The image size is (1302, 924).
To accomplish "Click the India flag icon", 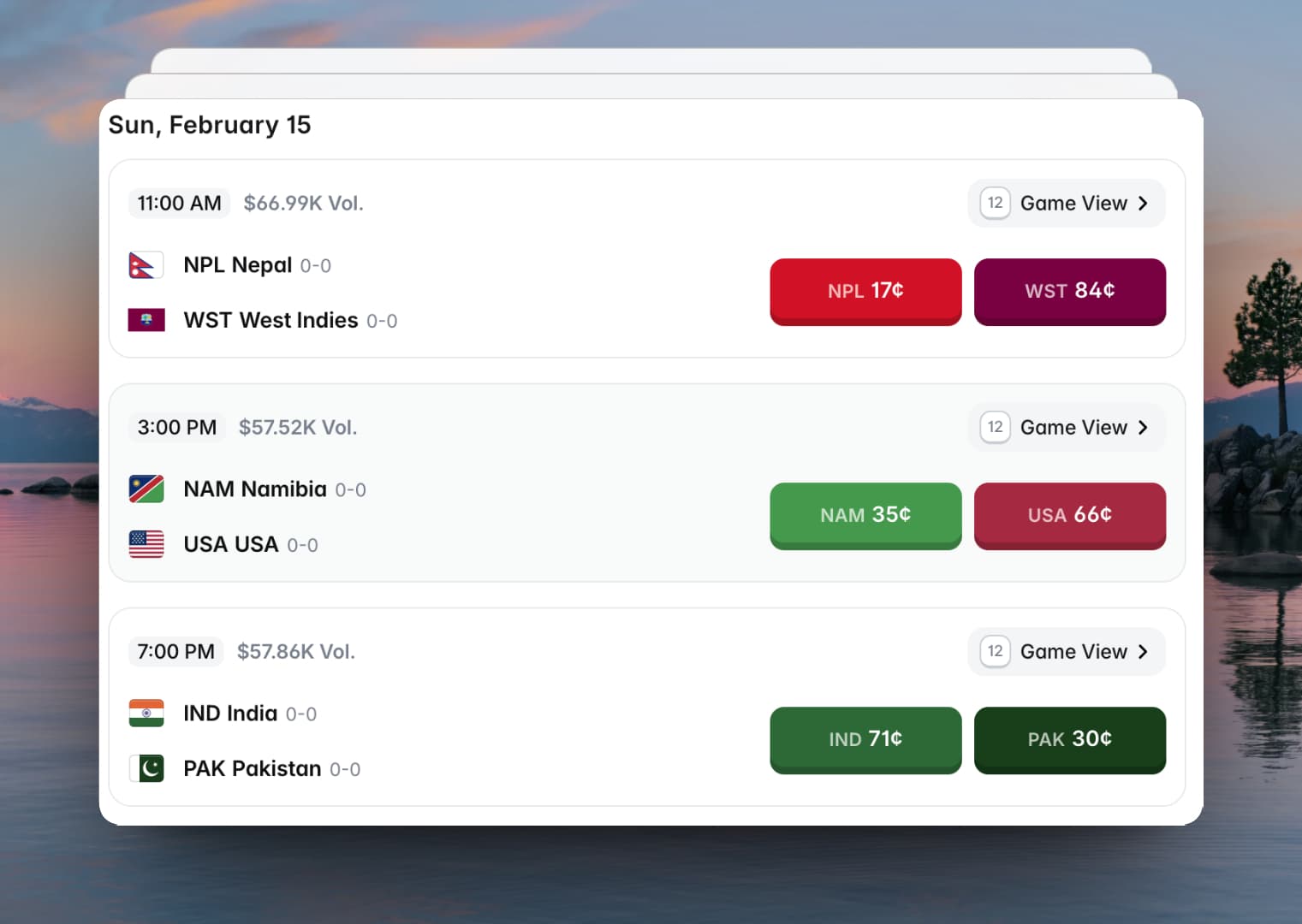I will tap(146, 714).
